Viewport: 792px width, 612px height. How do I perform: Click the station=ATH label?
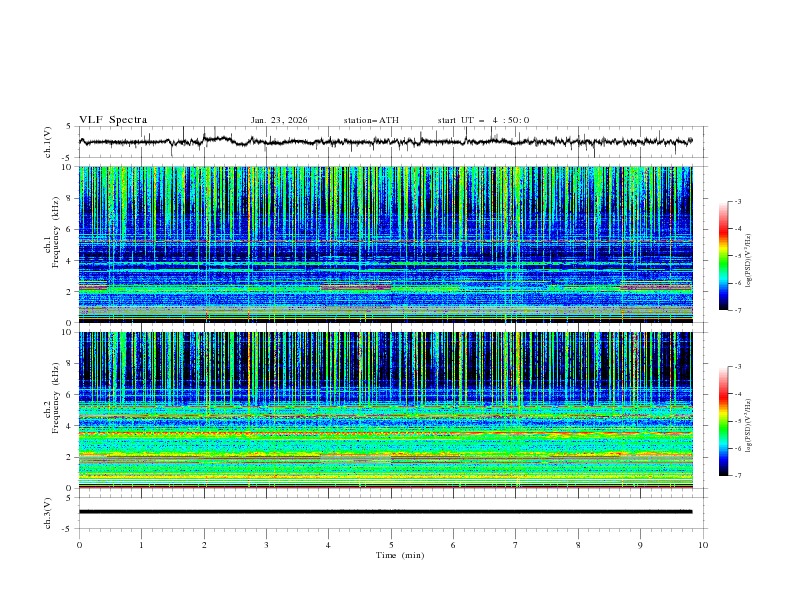(371, 120)
